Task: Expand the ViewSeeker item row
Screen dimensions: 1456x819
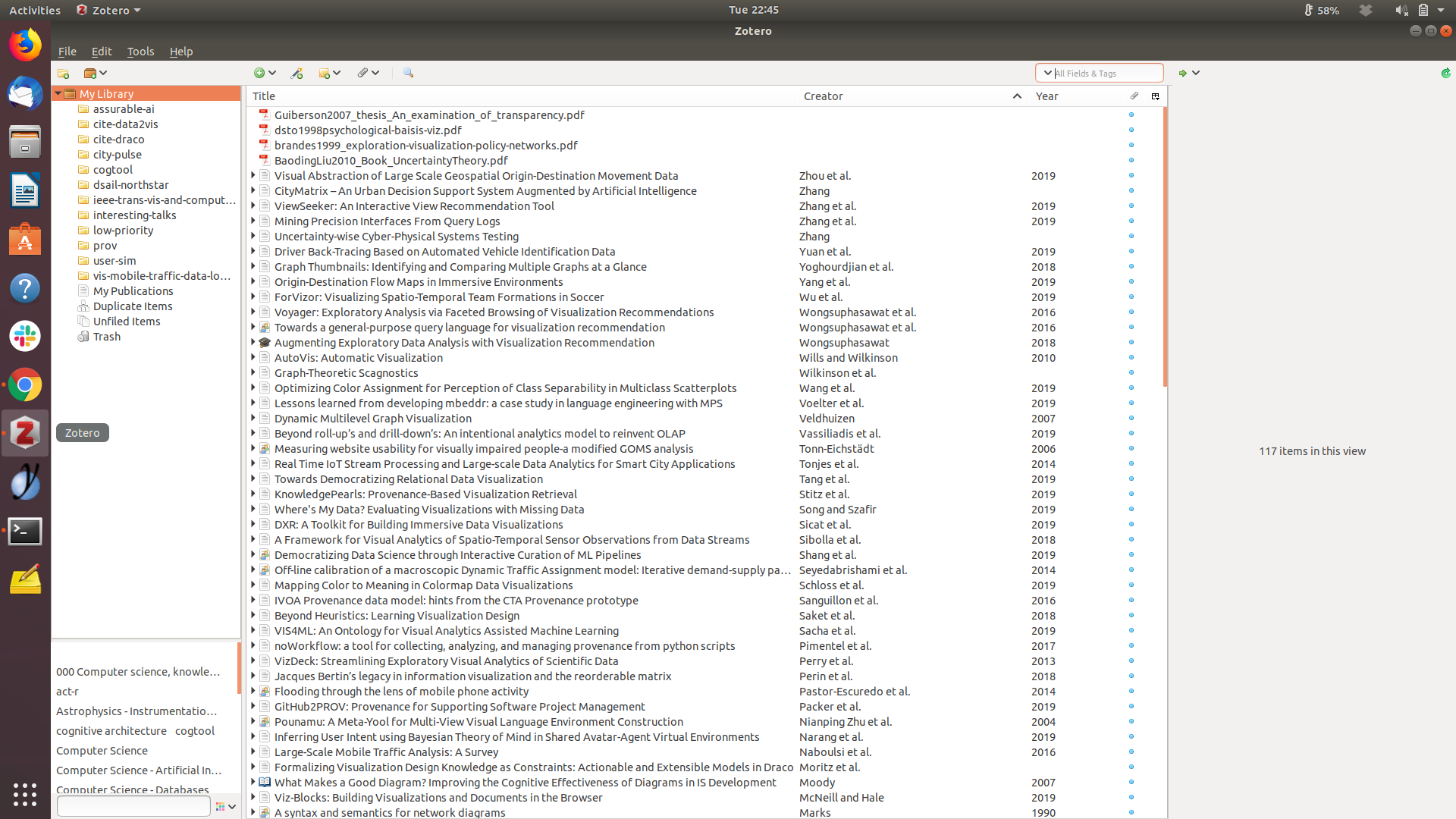Action: point(253,206)
